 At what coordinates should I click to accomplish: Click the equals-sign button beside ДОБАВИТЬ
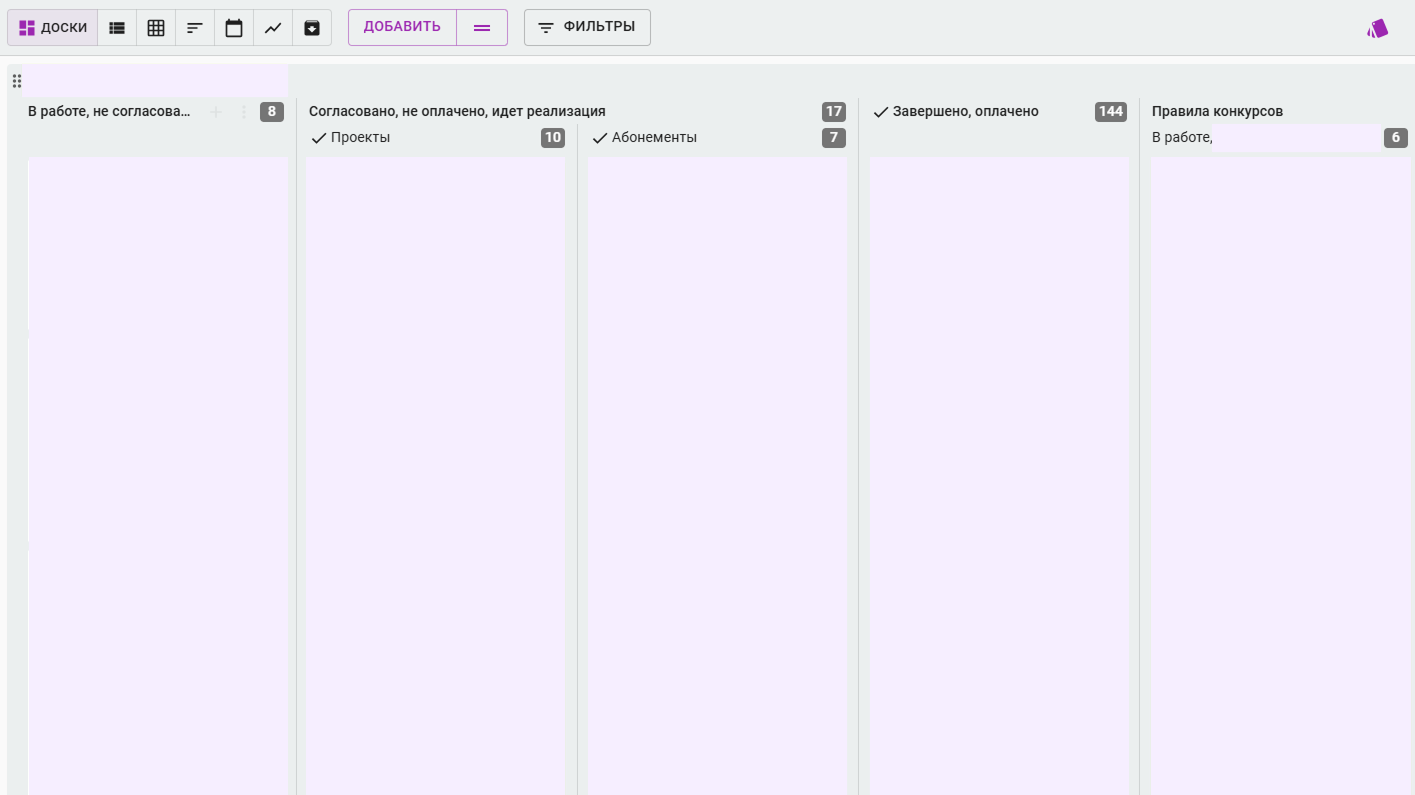482,28
